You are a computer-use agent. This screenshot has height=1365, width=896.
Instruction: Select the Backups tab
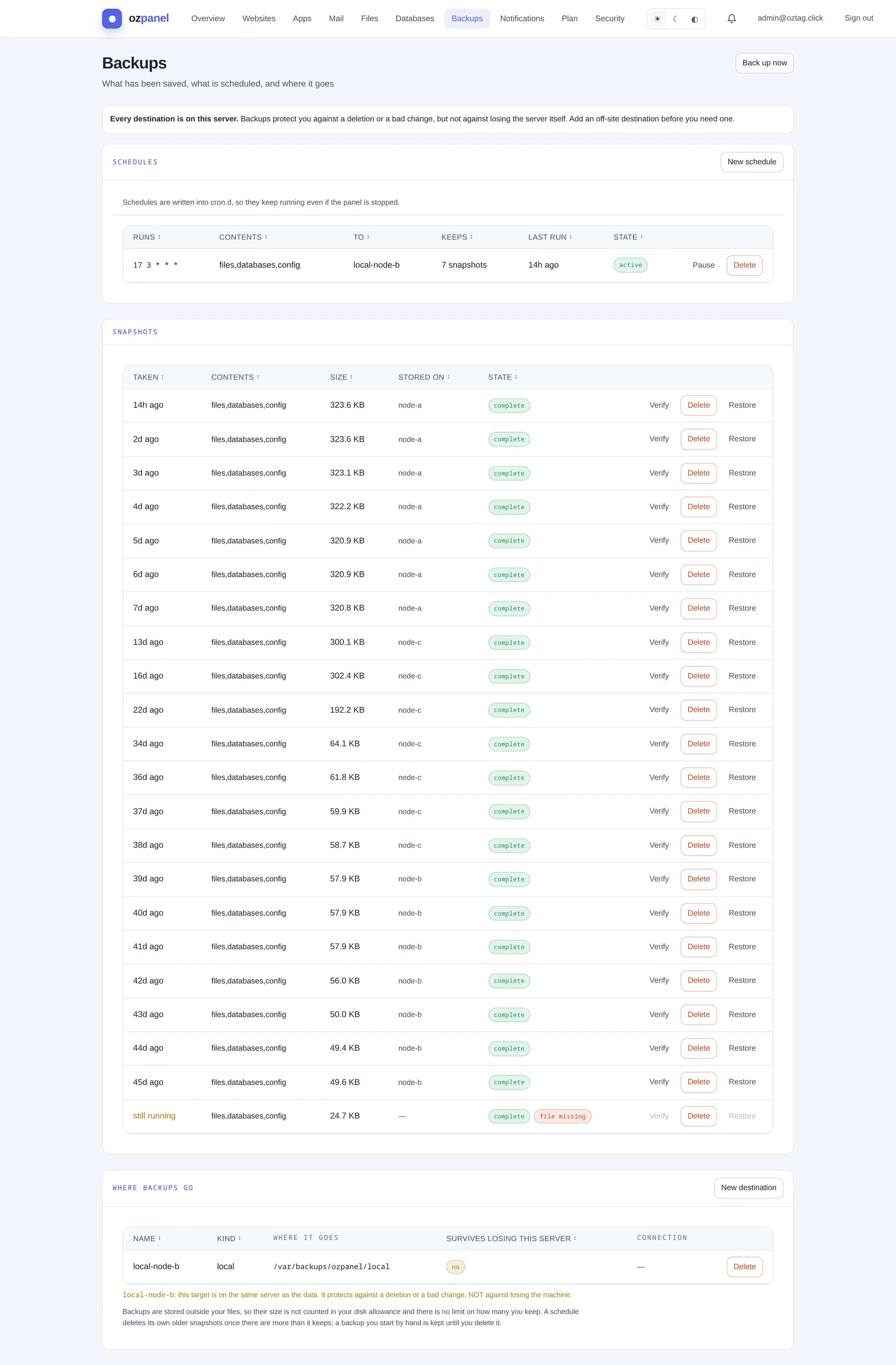[467, 18]
